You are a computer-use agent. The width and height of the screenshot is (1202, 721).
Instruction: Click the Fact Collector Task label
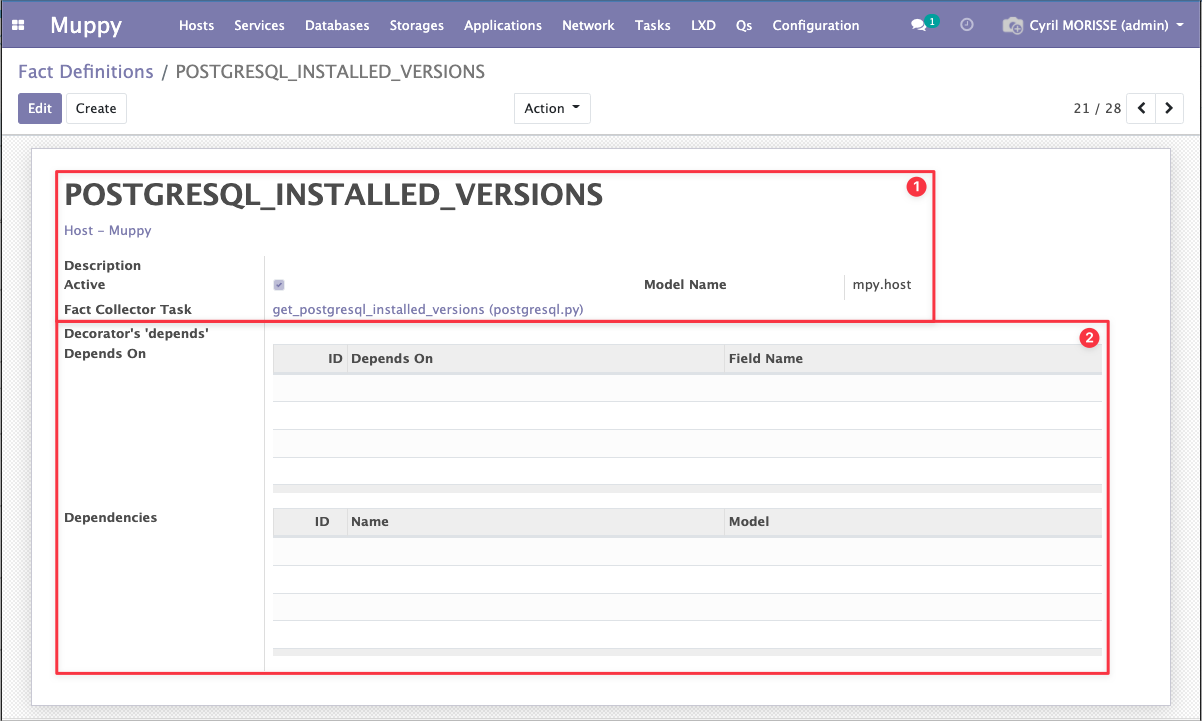pyautogui.click(x=128, y=310)
